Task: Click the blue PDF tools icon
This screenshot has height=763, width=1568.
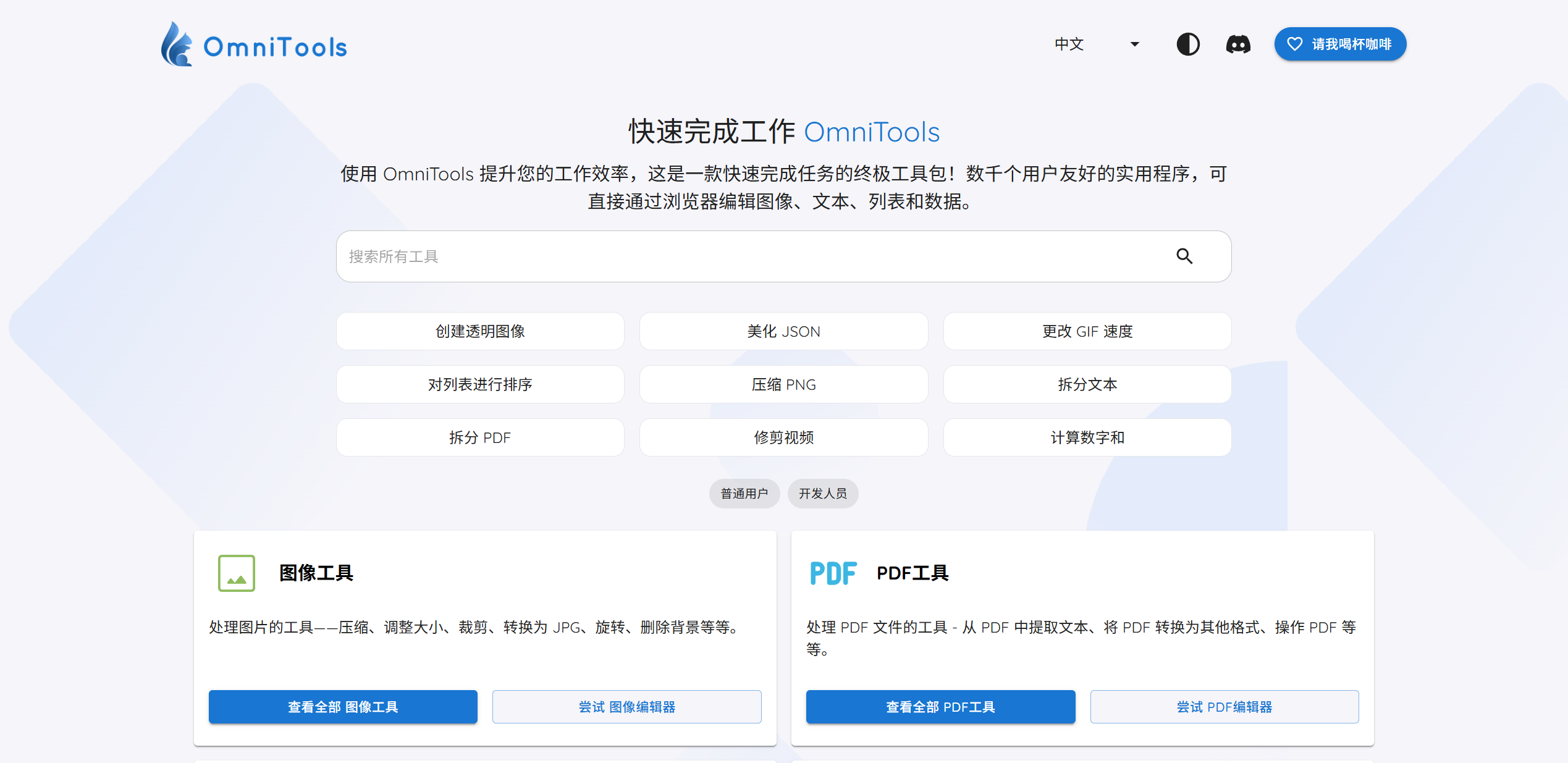Action: point(833,573)
